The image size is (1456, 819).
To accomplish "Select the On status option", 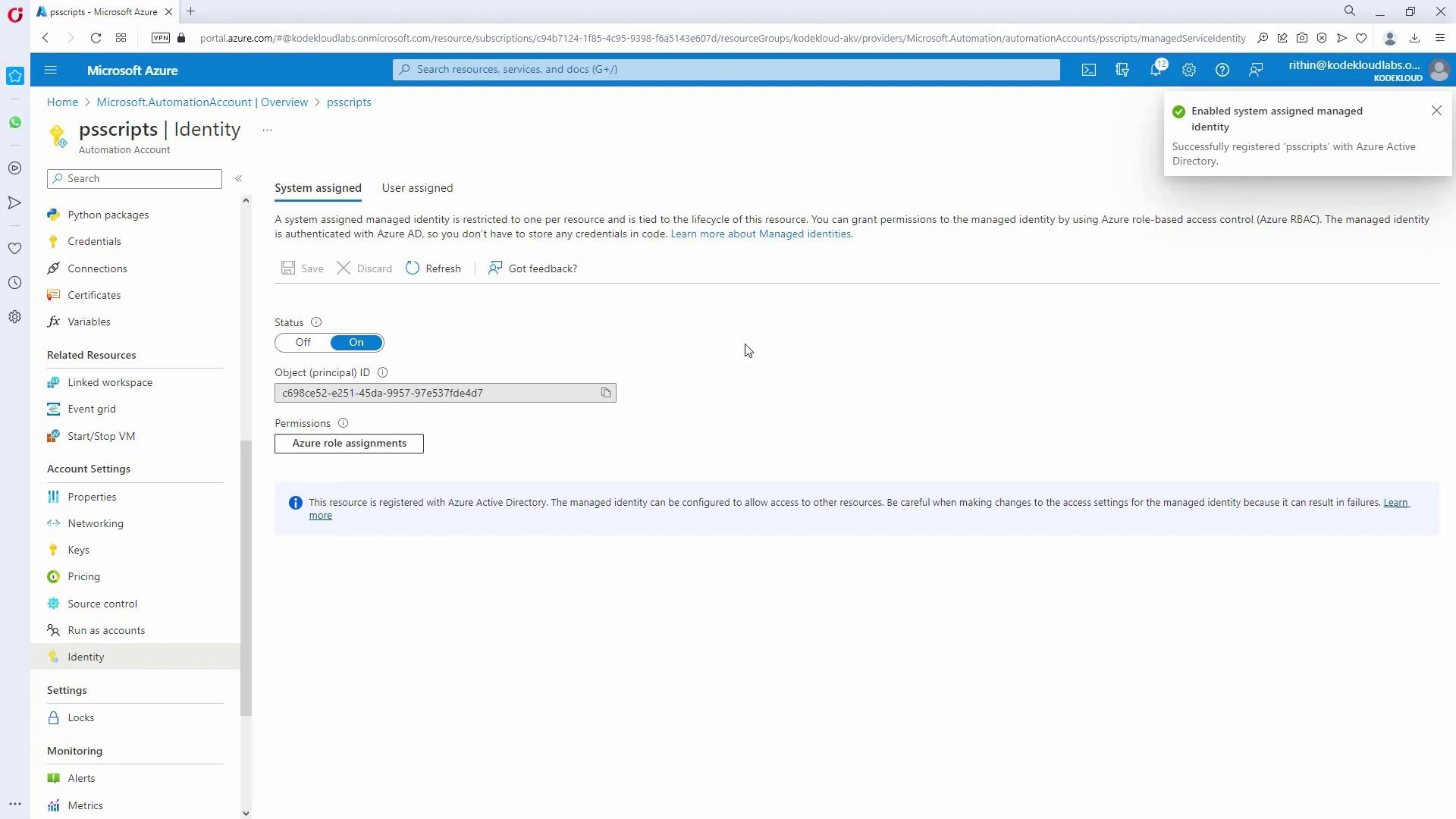I will 356,343.
